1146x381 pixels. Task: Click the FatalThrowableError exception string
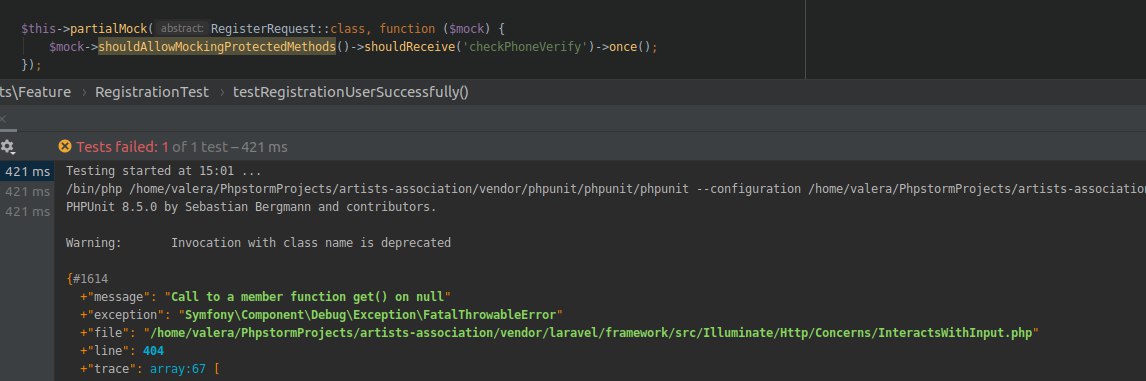click(371, 314)
